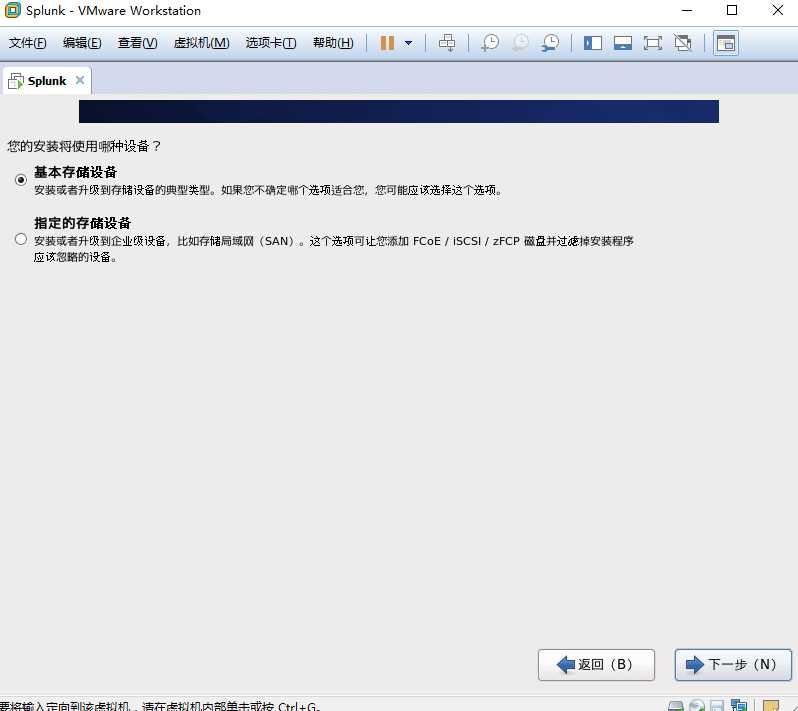Select the 基本存储设备 radio button
Screen dimensions: 798x711
click(21, 180)
